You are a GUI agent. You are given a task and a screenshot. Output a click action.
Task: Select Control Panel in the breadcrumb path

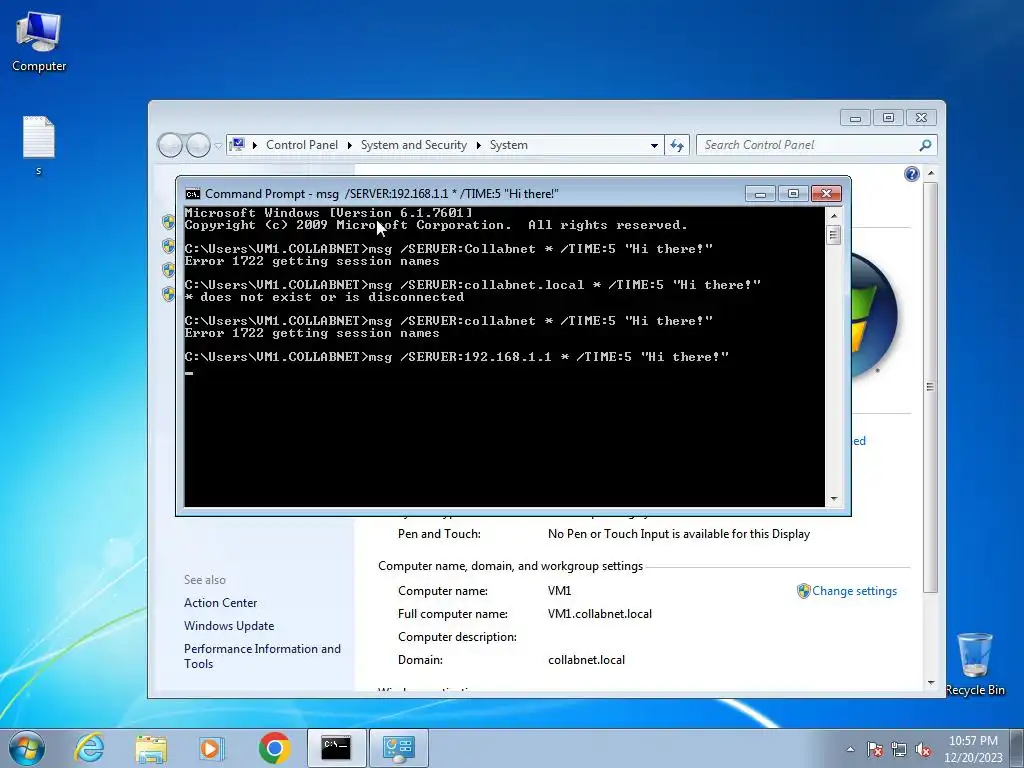(302, 145)
